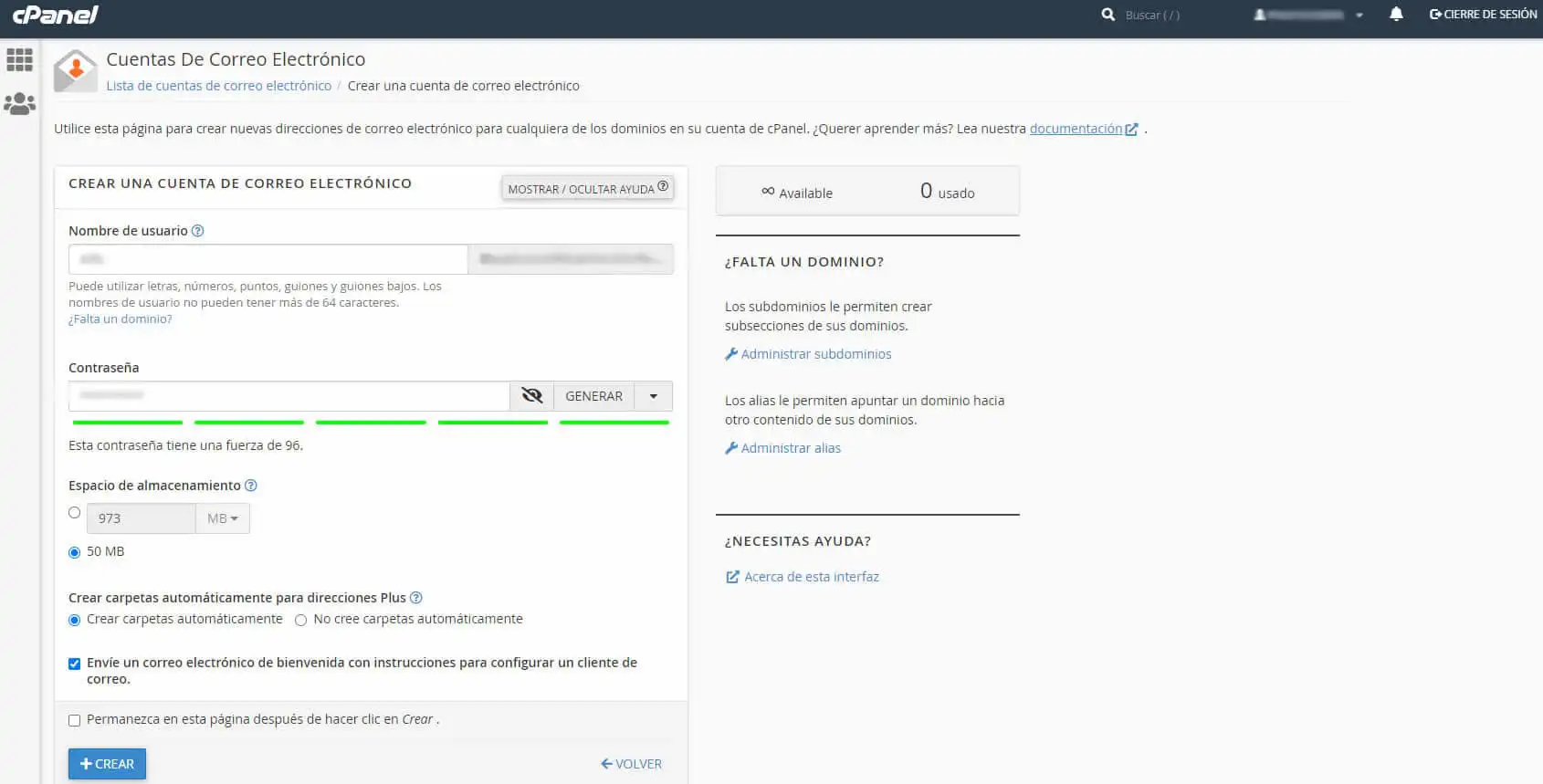Check Permanezca en esta página option

click(x=75, y=720)
